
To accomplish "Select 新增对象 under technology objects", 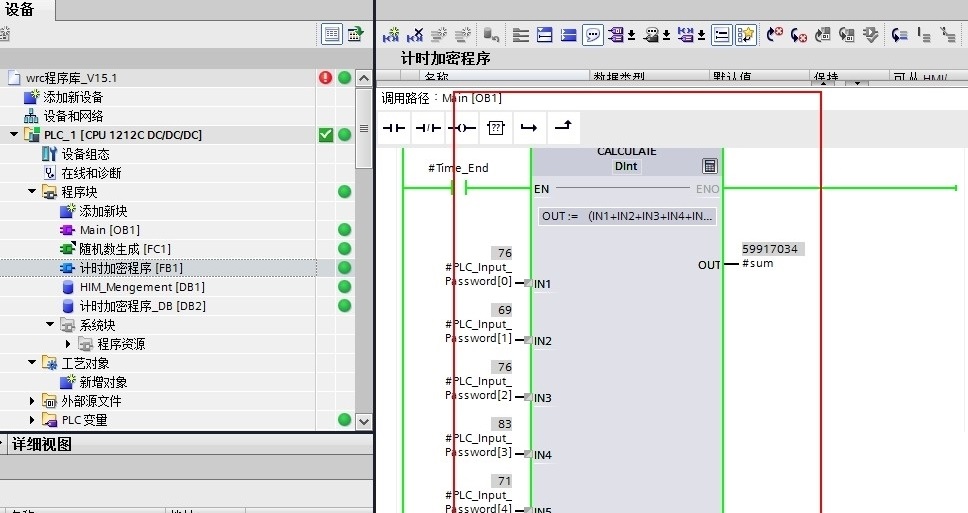I will click(x=103, y=382).
